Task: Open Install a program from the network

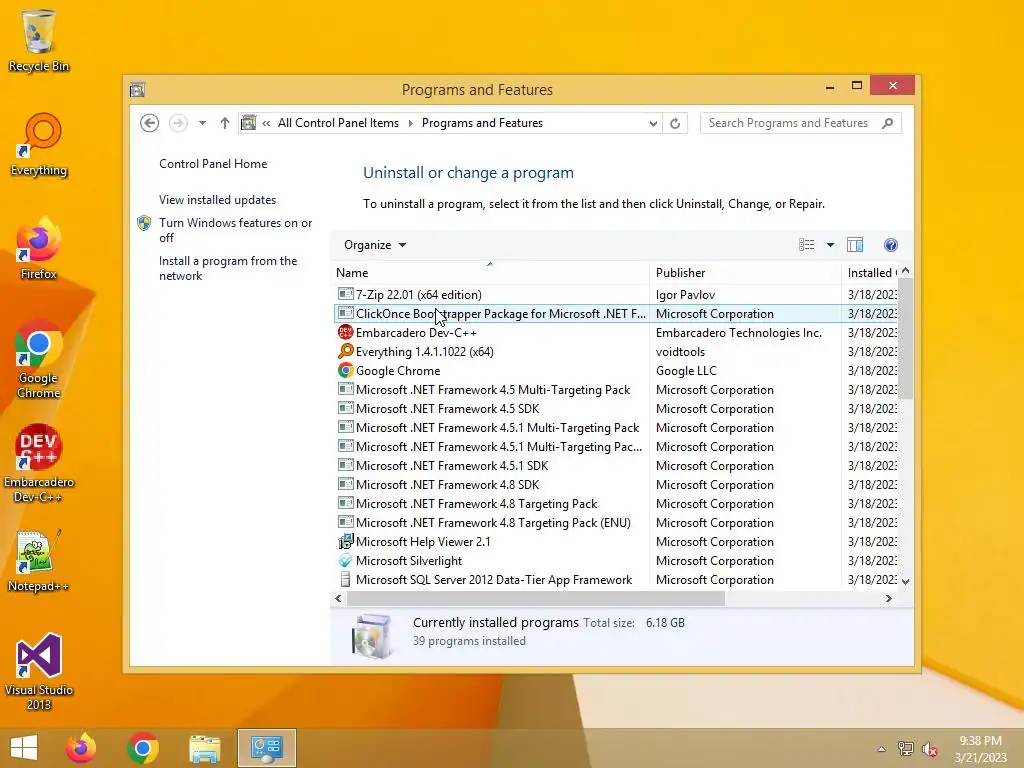Action: (x=228, y=268)
